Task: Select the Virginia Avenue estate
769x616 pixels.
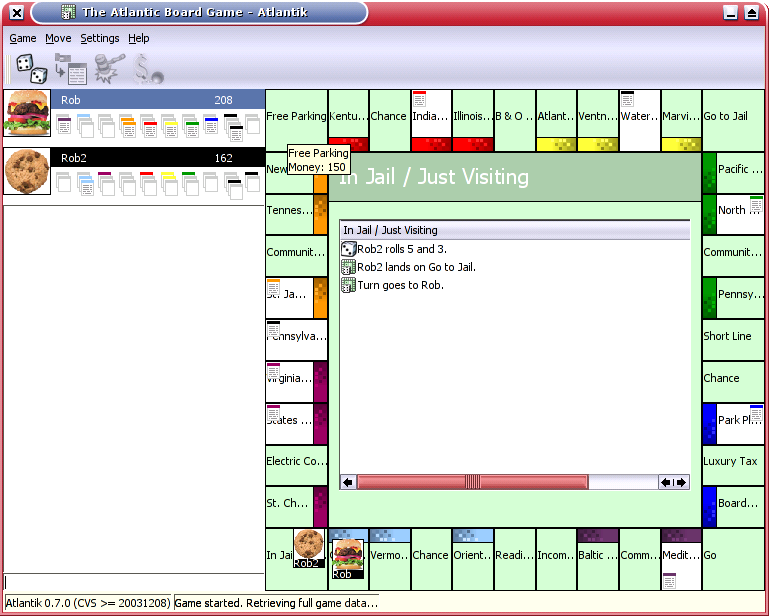Action: 296,382
